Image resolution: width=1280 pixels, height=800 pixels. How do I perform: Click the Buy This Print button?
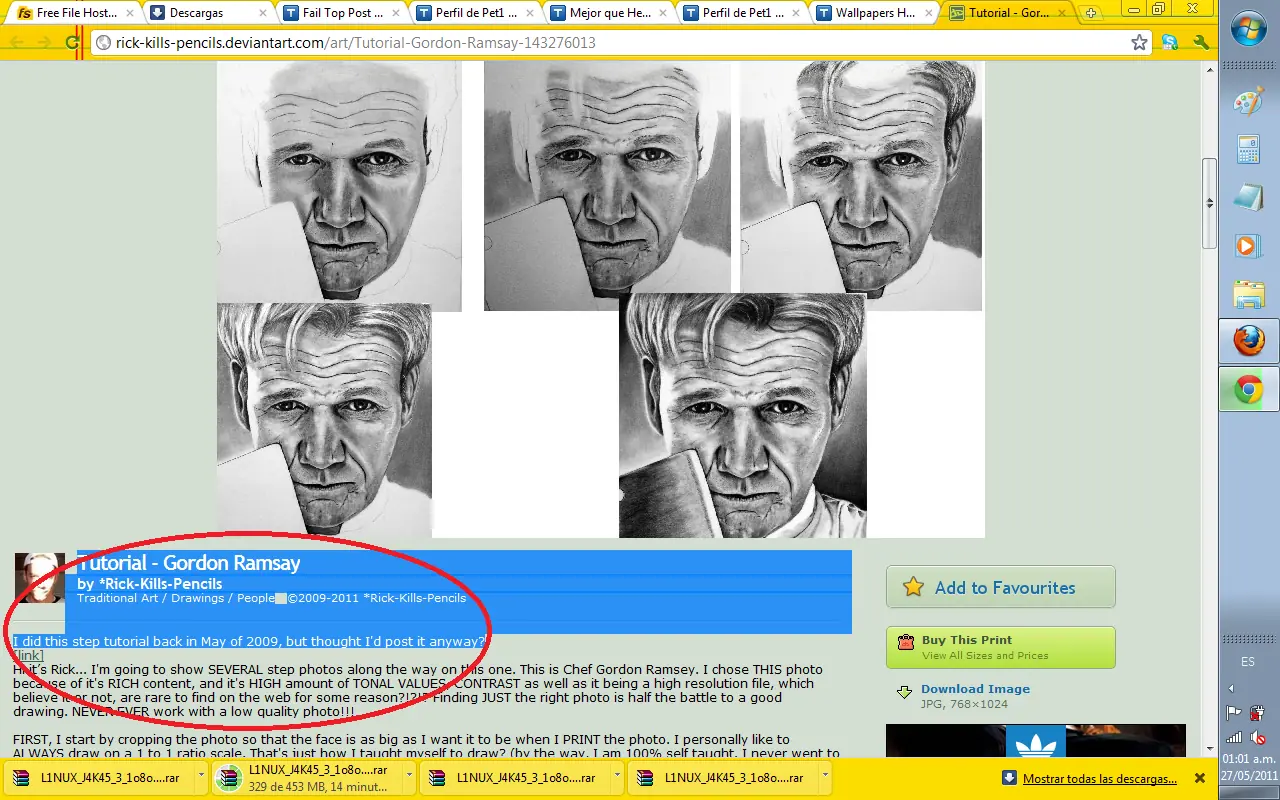tap(1000, 647)
